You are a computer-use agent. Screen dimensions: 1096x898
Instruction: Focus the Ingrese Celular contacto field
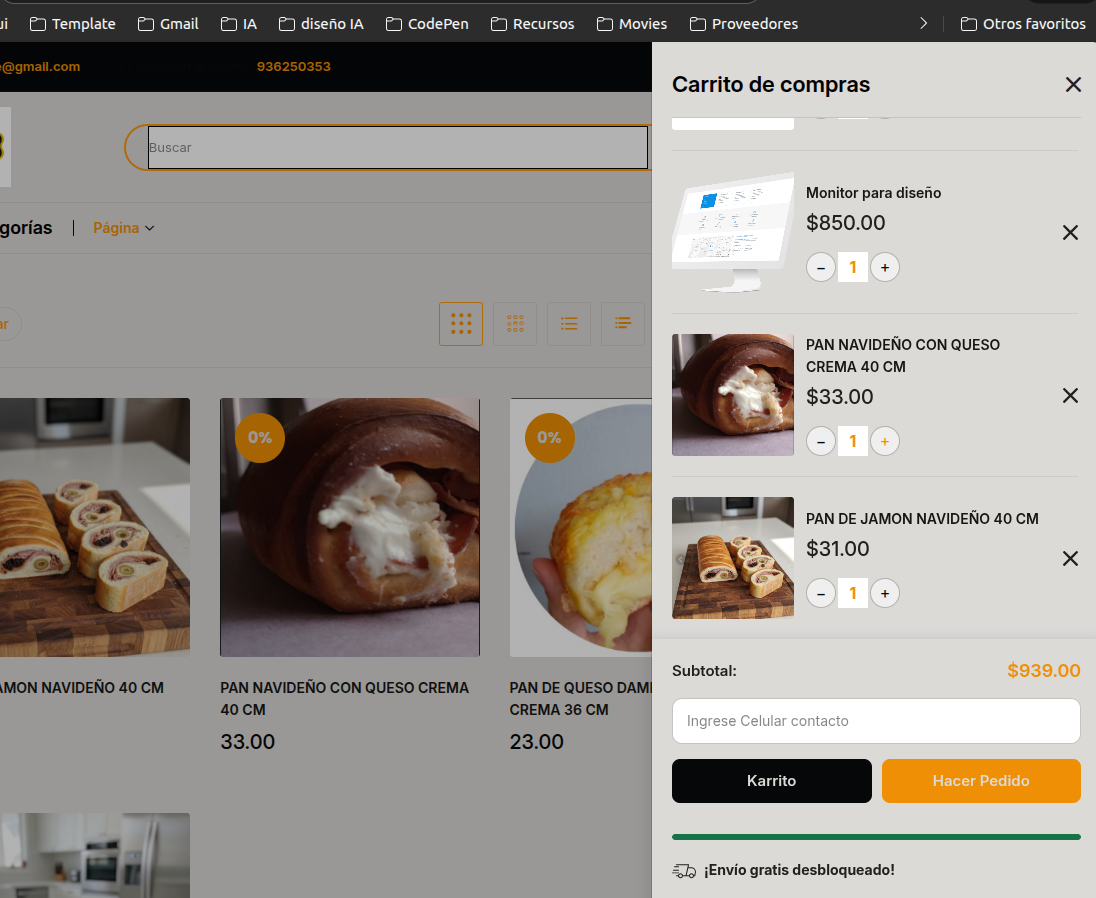click(876, 721)
